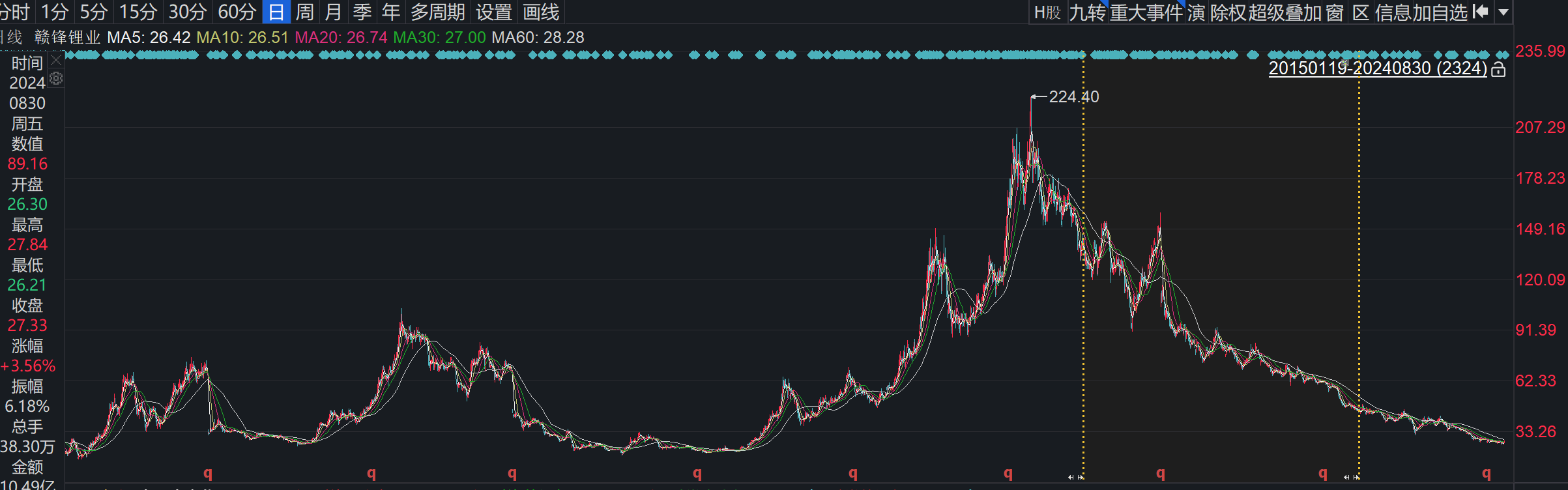Click the stock name 赣锋锂业

pos(67,37)
